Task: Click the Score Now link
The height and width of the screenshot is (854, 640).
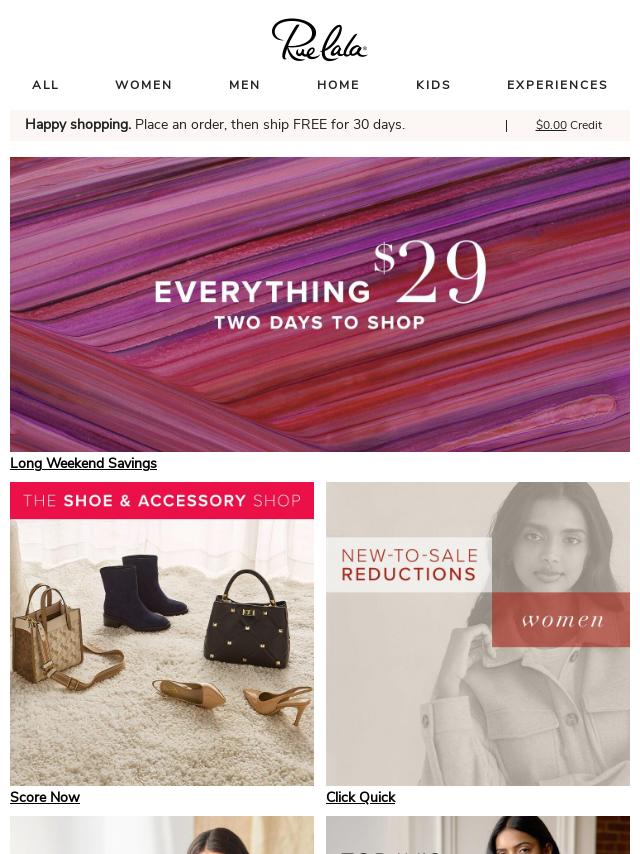Action: click(45, 797)
